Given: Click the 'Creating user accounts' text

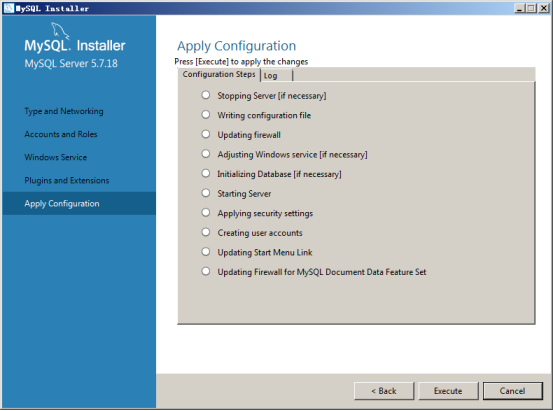Looking at the screenshot, I should pyautogui.click(x=260, y=233).
